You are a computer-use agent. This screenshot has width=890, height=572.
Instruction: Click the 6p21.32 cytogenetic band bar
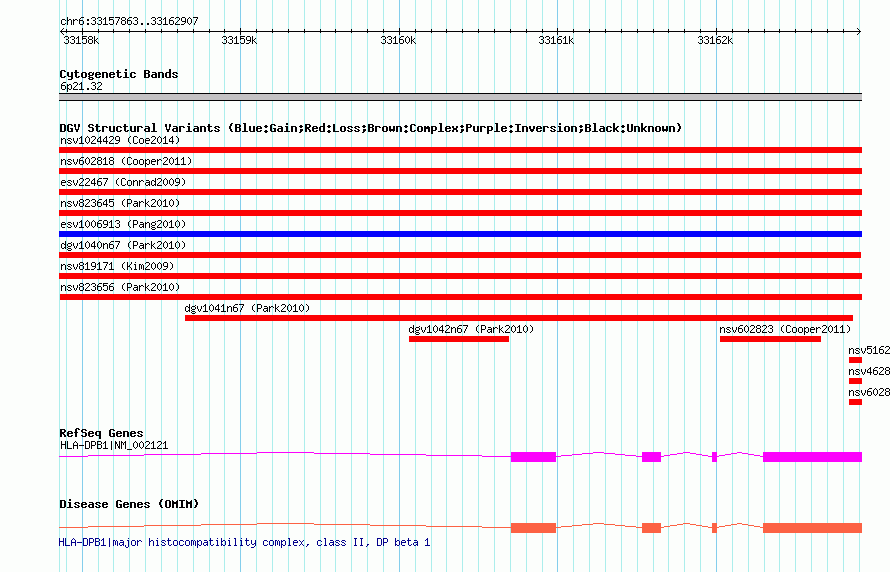[460, 97]
